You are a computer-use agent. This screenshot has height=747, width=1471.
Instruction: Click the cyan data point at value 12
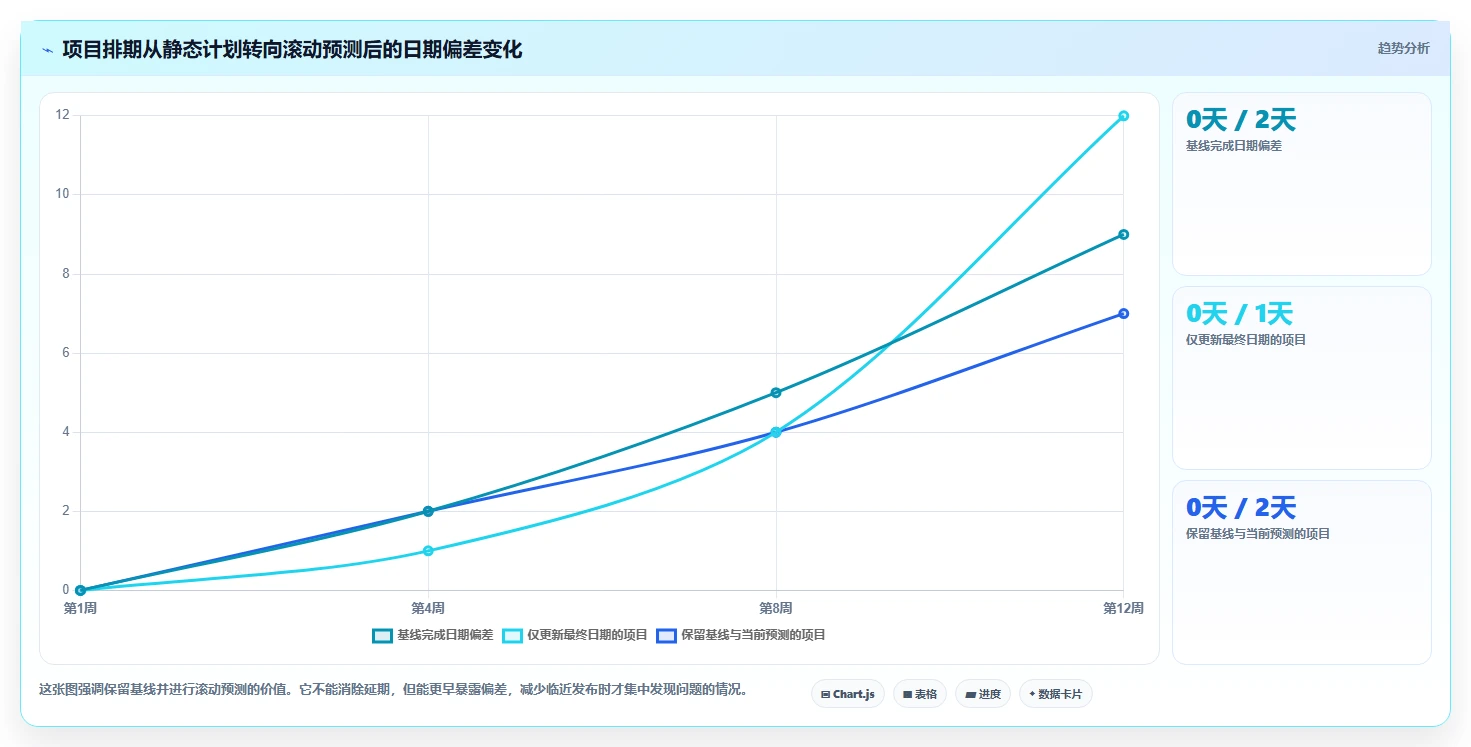click(x=1123, y=116)
